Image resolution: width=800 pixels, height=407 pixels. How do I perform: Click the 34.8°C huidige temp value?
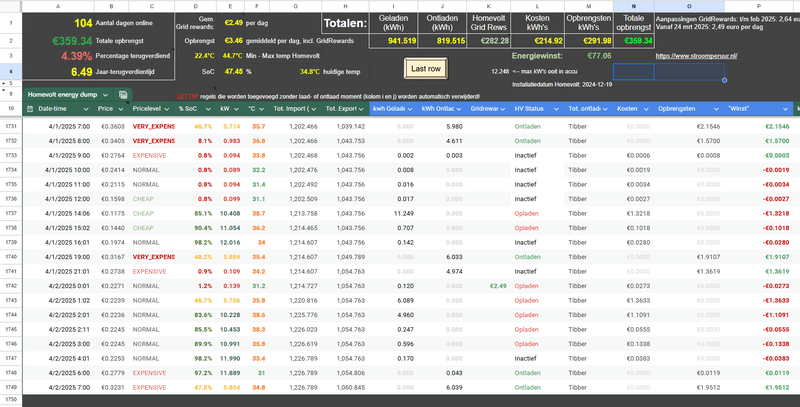pos(310,72)
